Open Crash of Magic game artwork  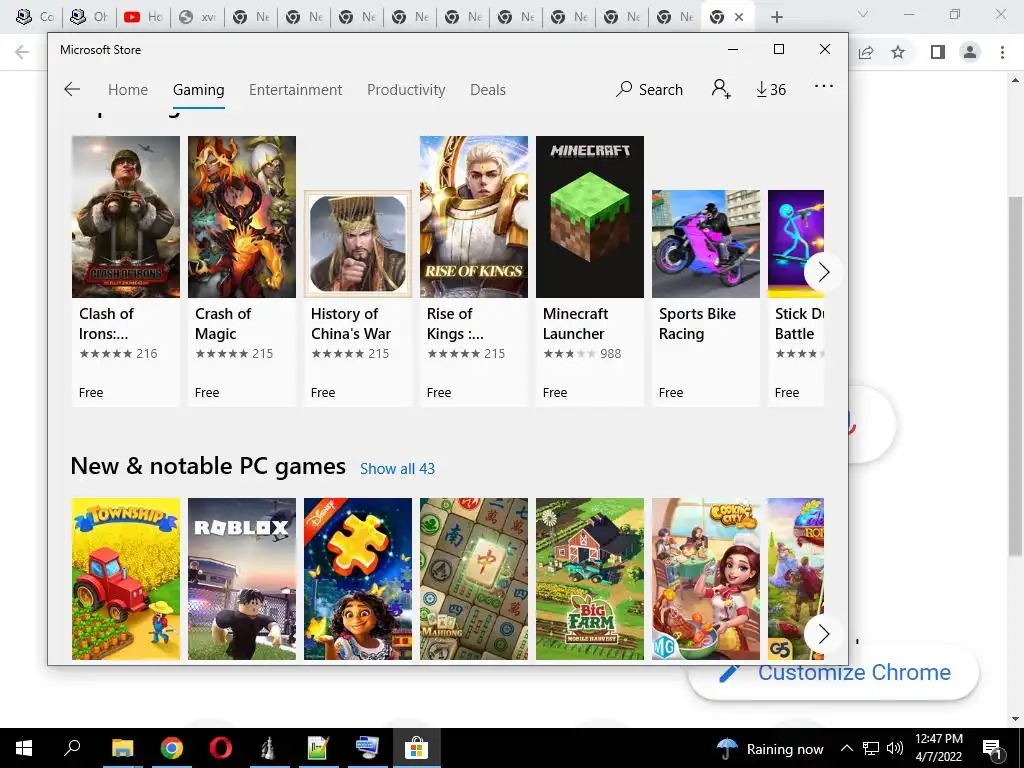(242, 217)
